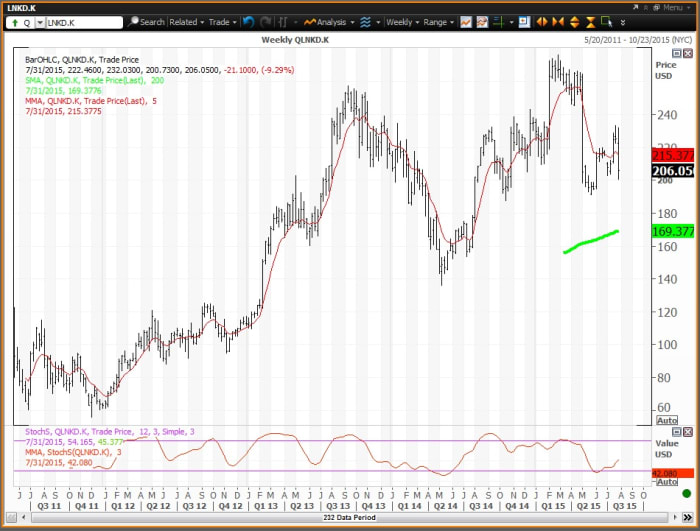Open the Analysis line-chart tool
This screenshot has width=700, height=531.
tap(326, 21)
